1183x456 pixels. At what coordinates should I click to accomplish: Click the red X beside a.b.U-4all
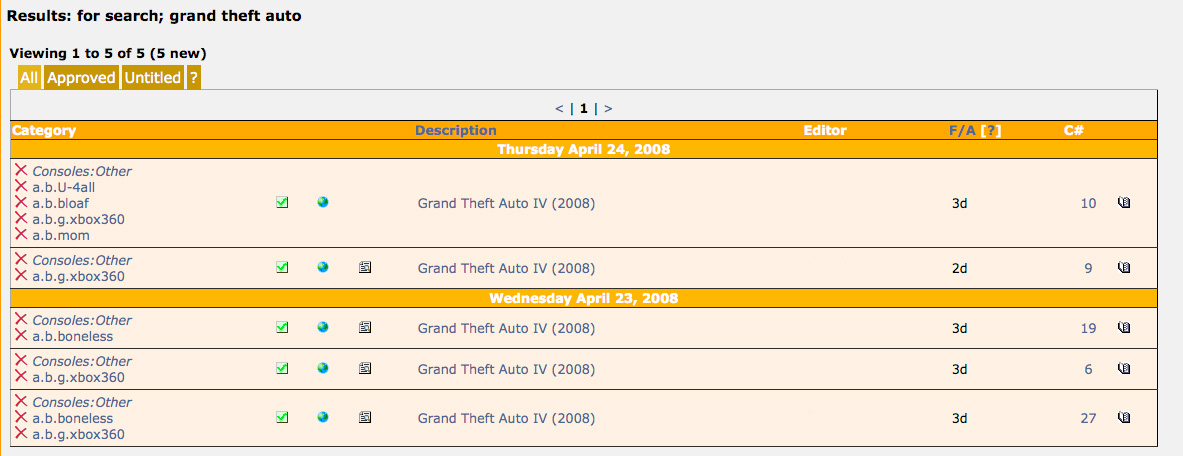20,187
